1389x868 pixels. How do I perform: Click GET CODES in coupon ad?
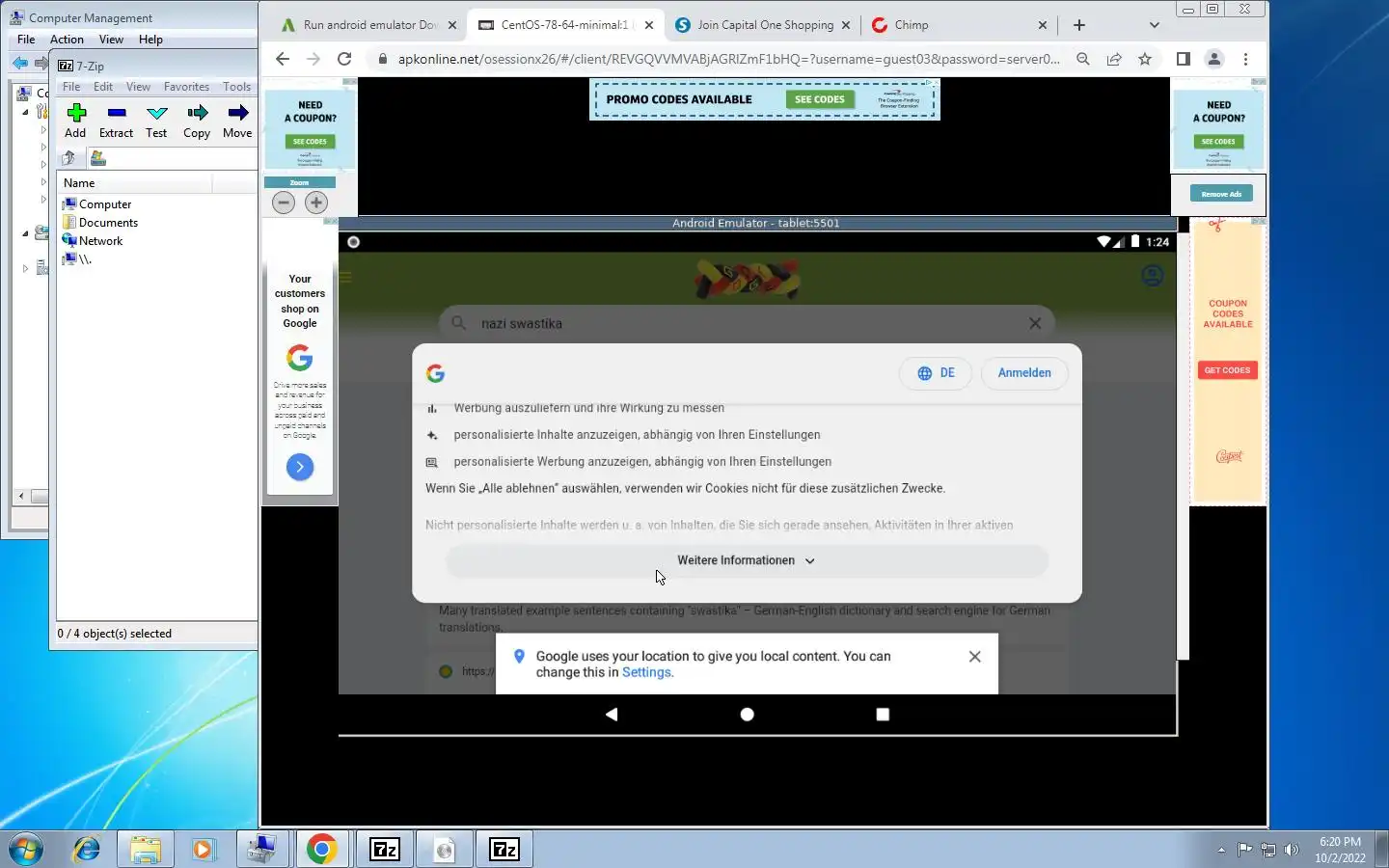(1227, 370)
